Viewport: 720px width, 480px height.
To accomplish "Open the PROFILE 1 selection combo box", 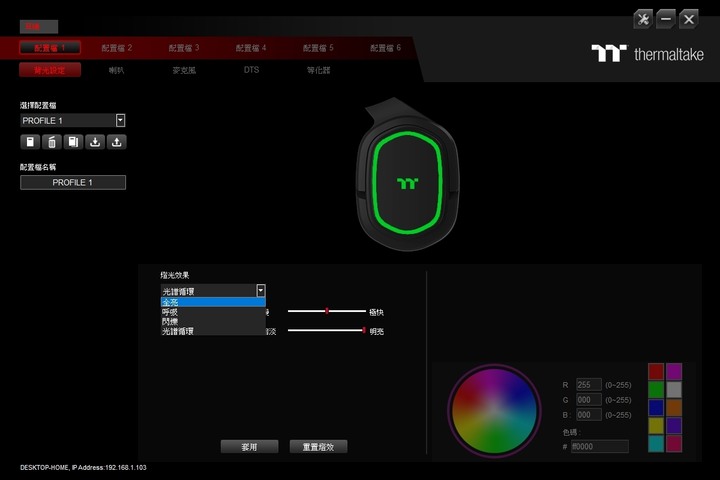I will pyautogui.click(x=73, y=120).
